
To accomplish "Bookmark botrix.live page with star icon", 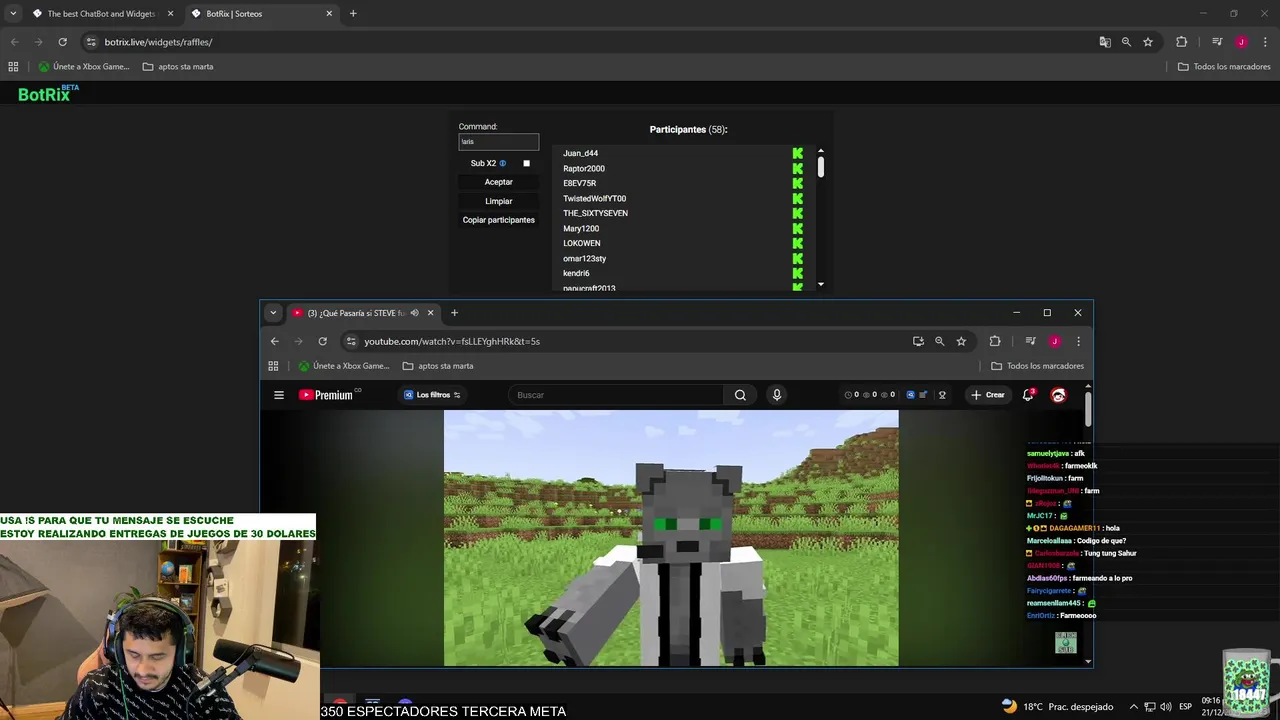I will tap(1148, 42).
